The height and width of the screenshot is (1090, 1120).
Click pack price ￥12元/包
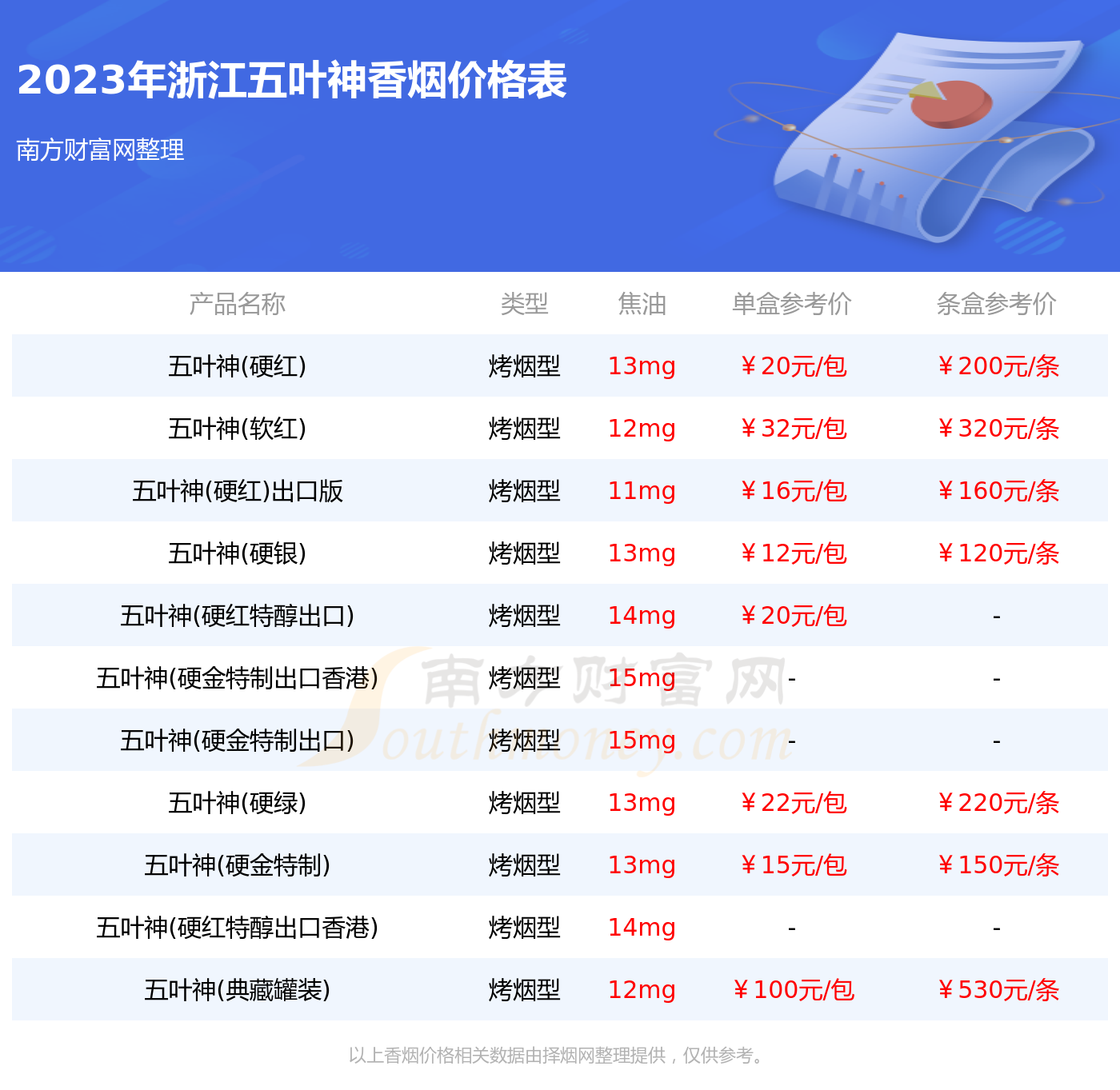click(x=792, y=553)
